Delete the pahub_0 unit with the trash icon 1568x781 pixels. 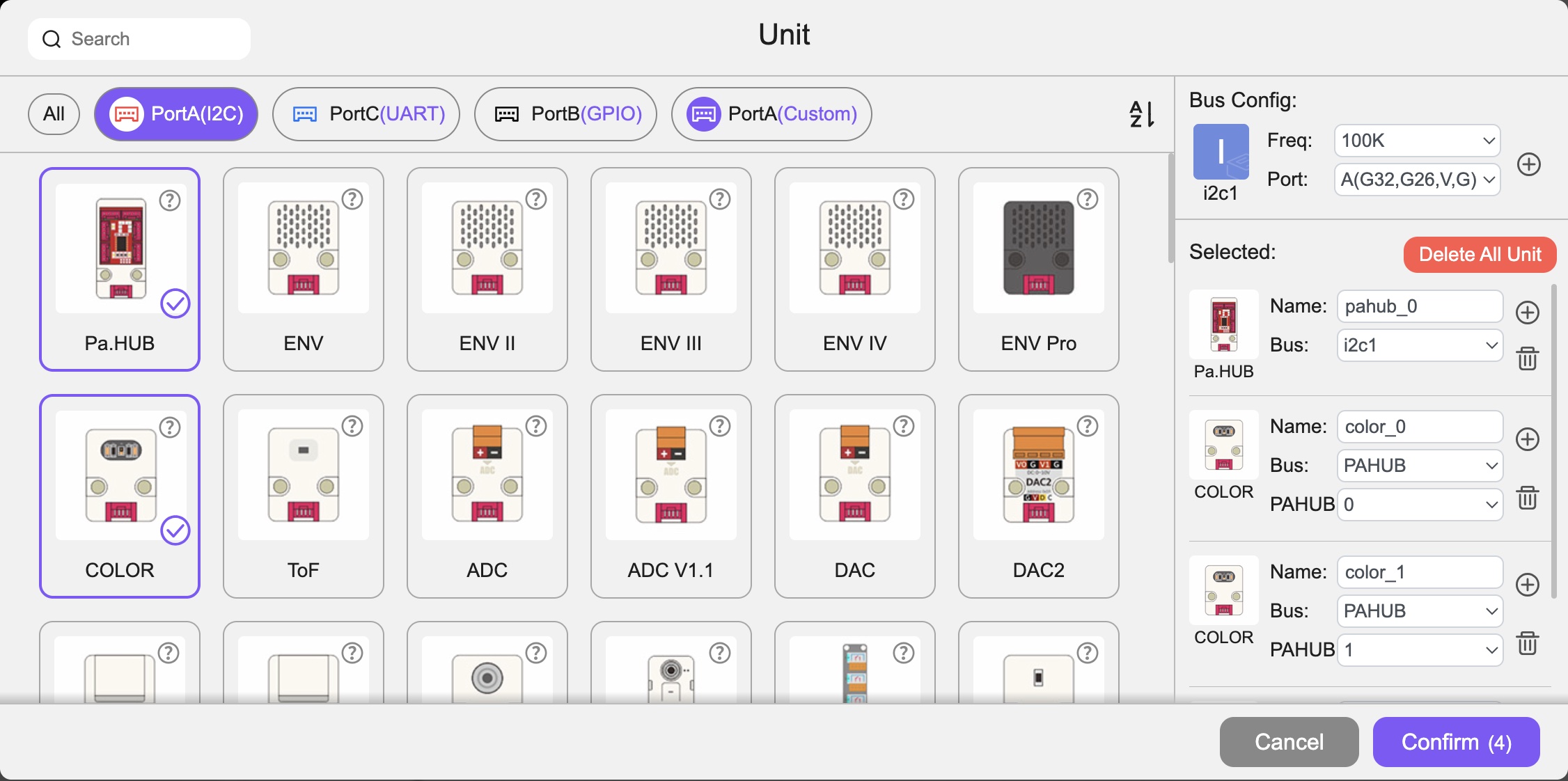coord(1528,358)
